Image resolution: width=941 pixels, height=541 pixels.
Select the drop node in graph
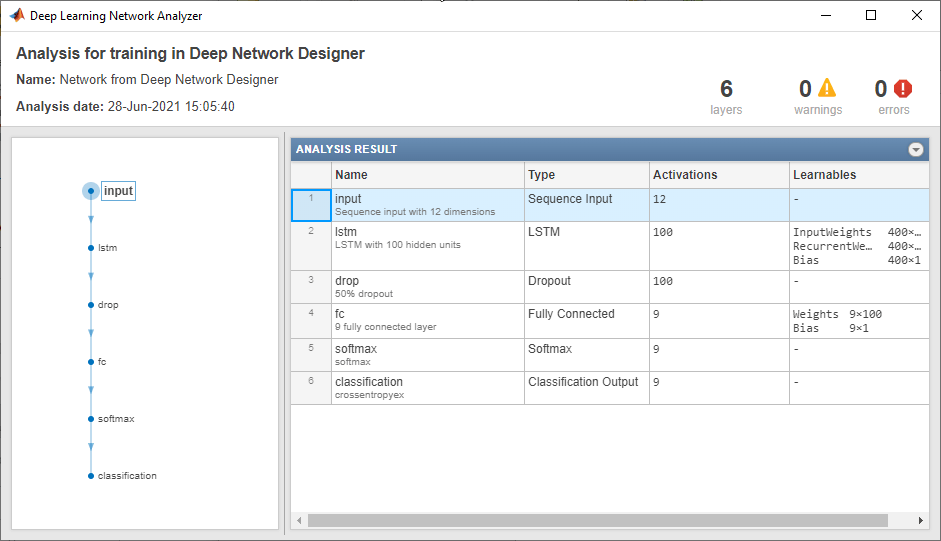[91, 304]
